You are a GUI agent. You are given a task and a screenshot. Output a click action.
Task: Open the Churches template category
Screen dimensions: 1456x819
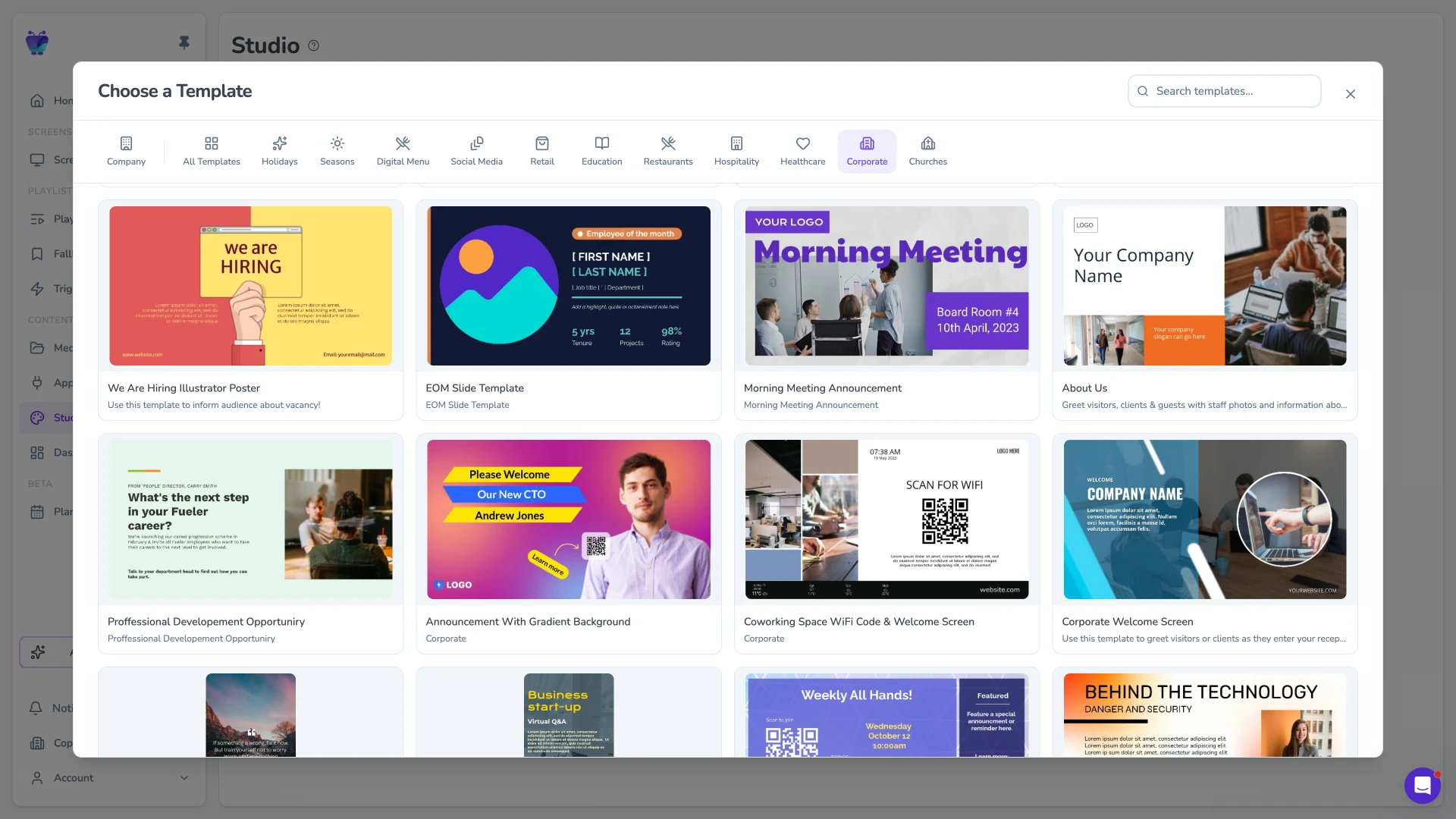(x=927, y=152)
